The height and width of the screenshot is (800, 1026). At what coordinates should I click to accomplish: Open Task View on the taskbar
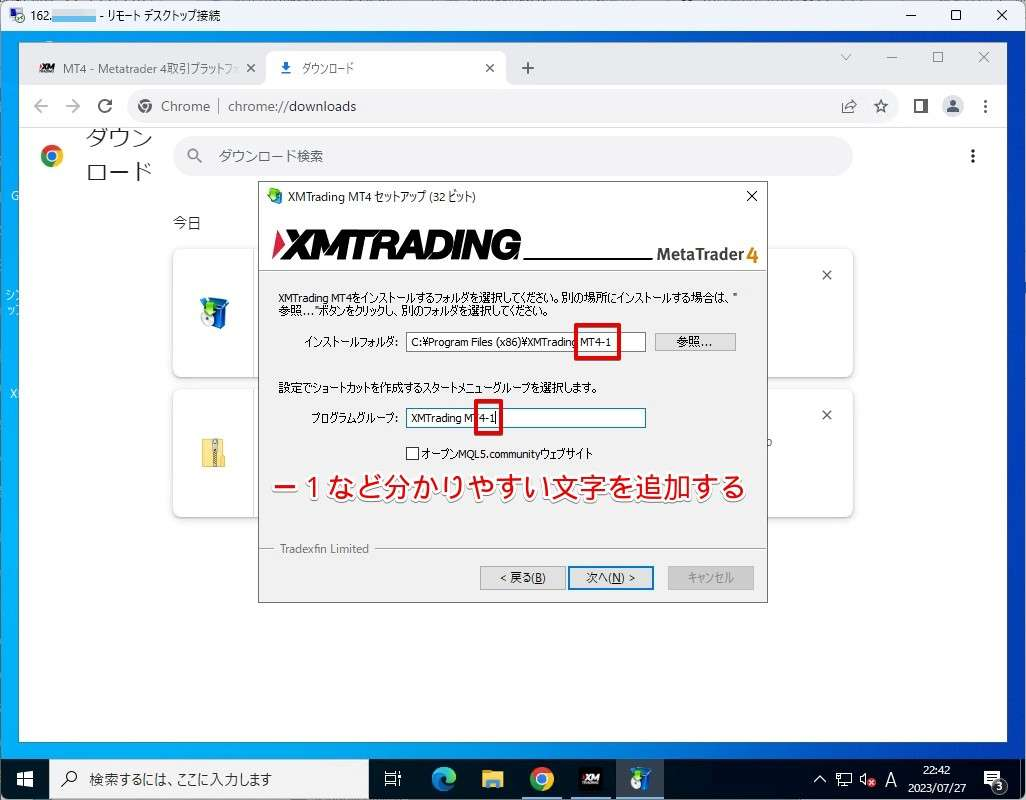[393, 779]
